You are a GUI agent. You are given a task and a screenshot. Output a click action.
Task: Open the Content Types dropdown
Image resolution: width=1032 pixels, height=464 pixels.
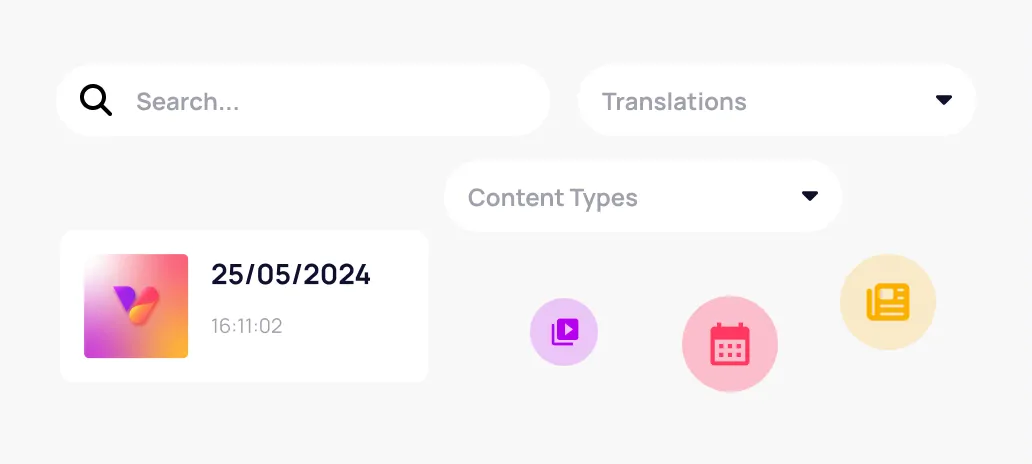[x=643, y=197]
